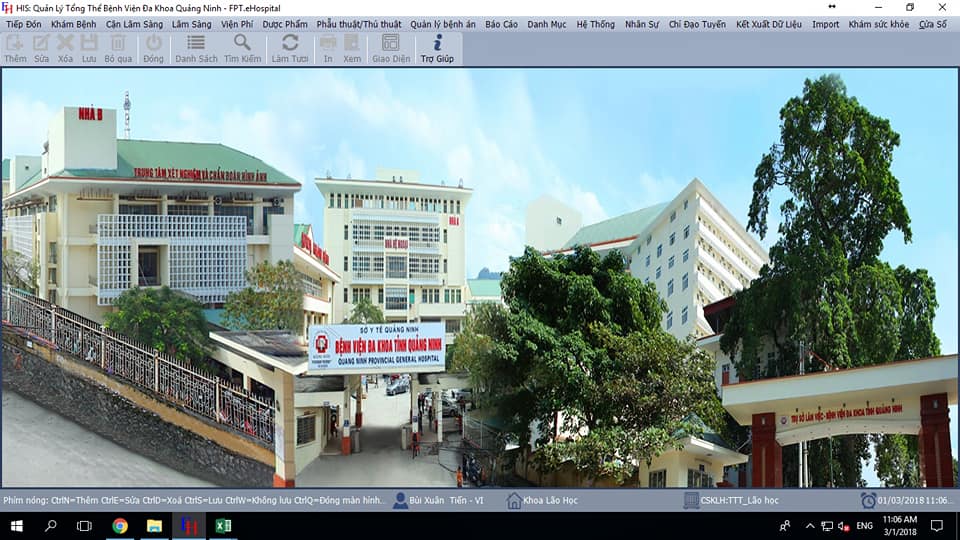Open the Viện Phí menu
Viewport: 960px width, 540px height.
tap(237, 24)
